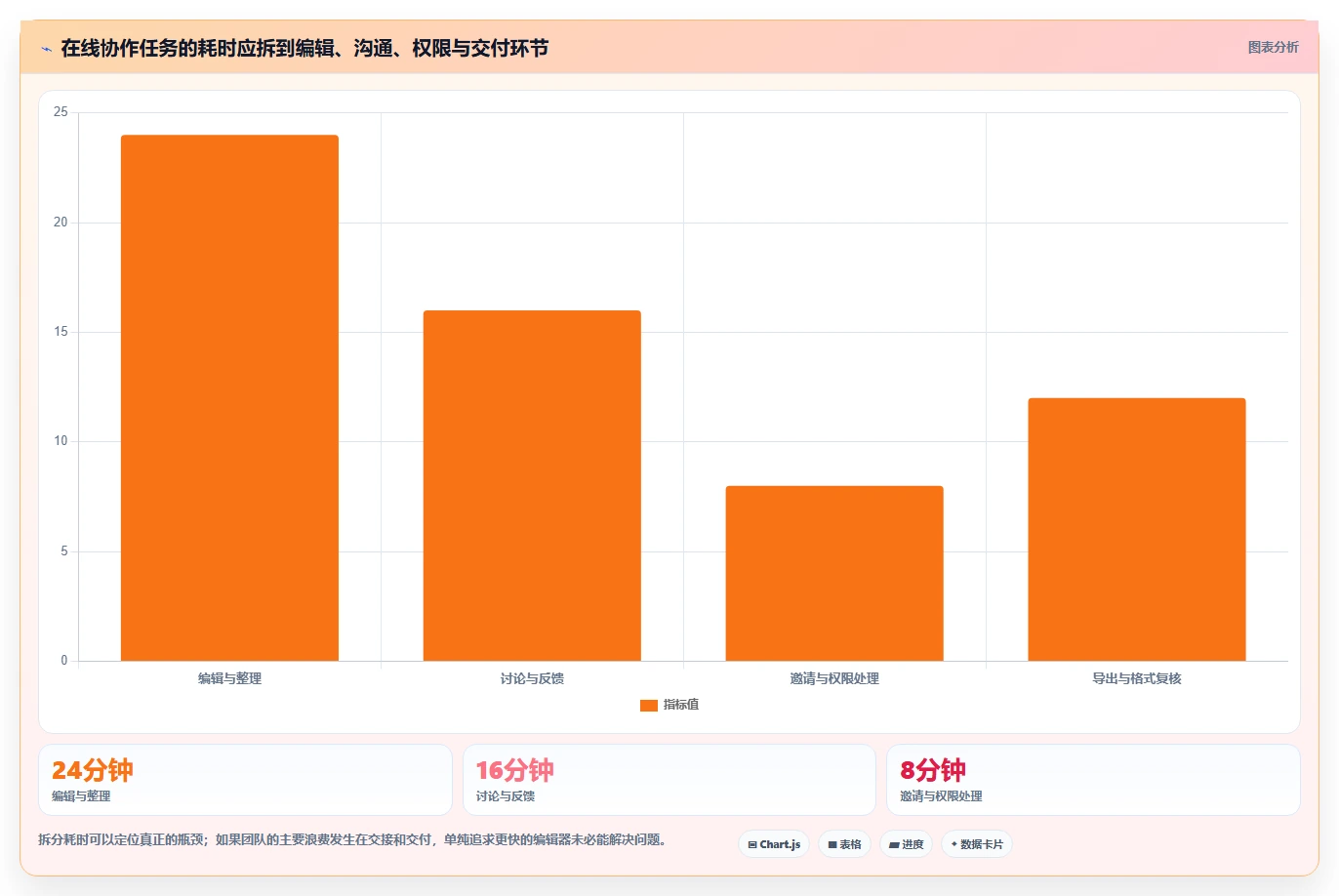This screenshot has width=1339, height=896.
Task: Click the y-axis value 5
Action: point(64,551)
